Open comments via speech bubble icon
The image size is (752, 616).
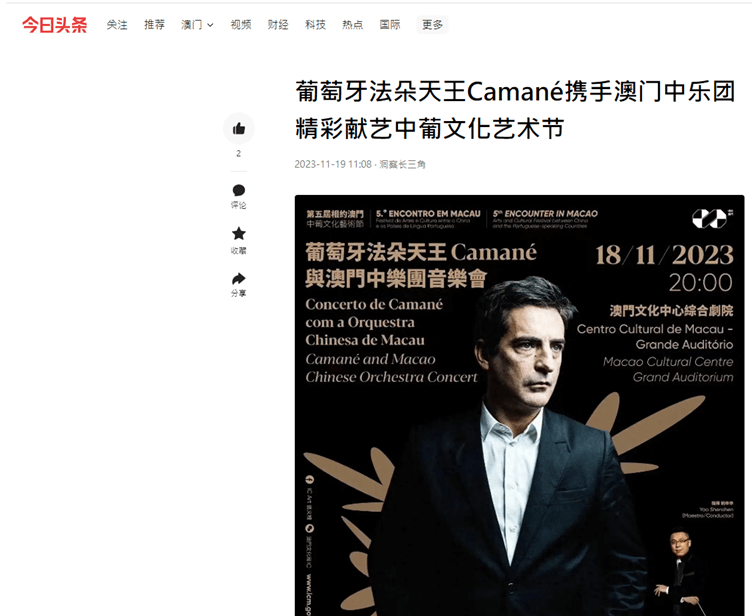239,190
